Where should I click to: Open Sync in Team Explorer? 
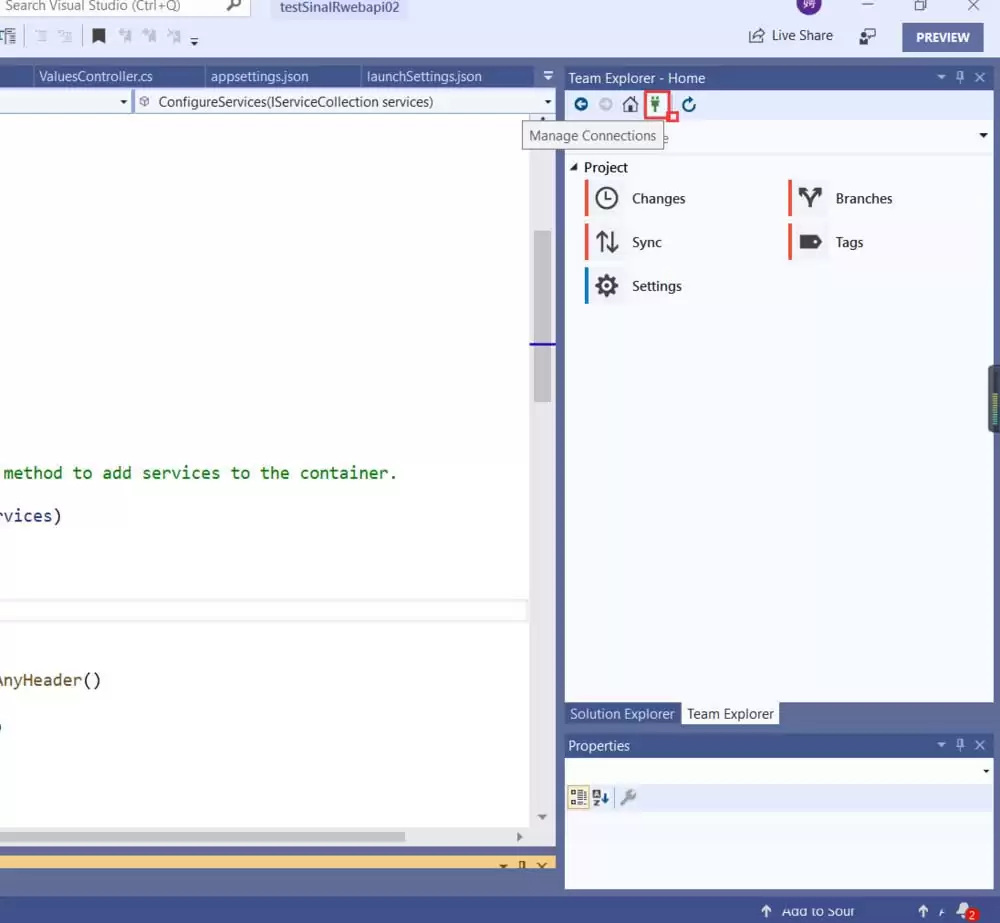click(646, 242)
